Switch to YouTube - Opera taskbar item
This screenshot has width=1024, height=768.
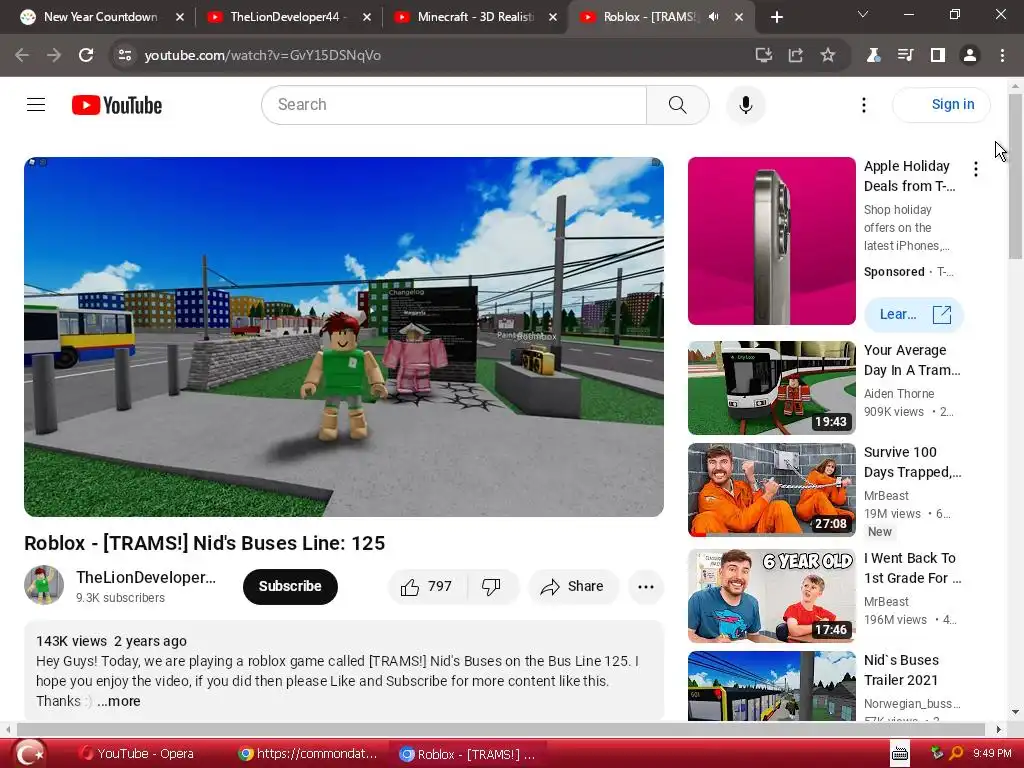(136, 754)
